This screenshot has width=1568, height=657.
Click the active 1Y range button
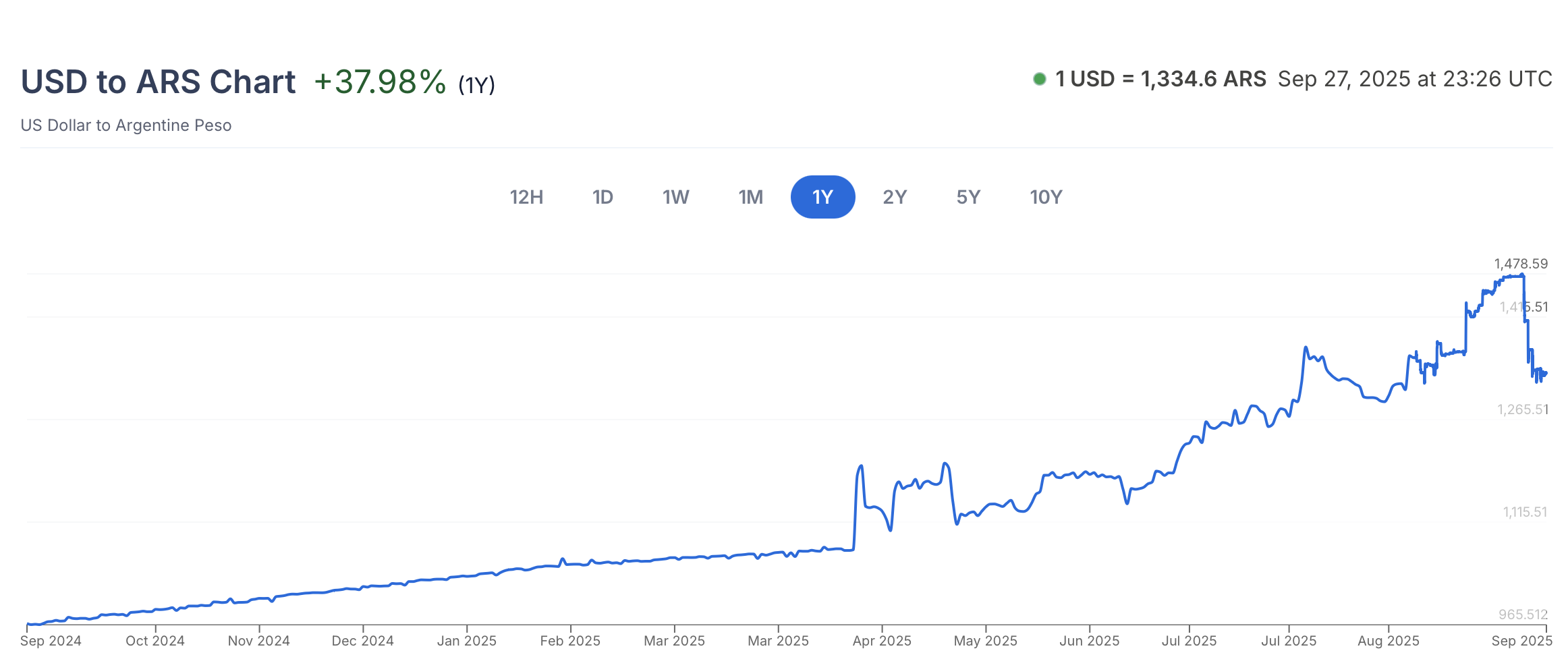click(x=822, y=197)
